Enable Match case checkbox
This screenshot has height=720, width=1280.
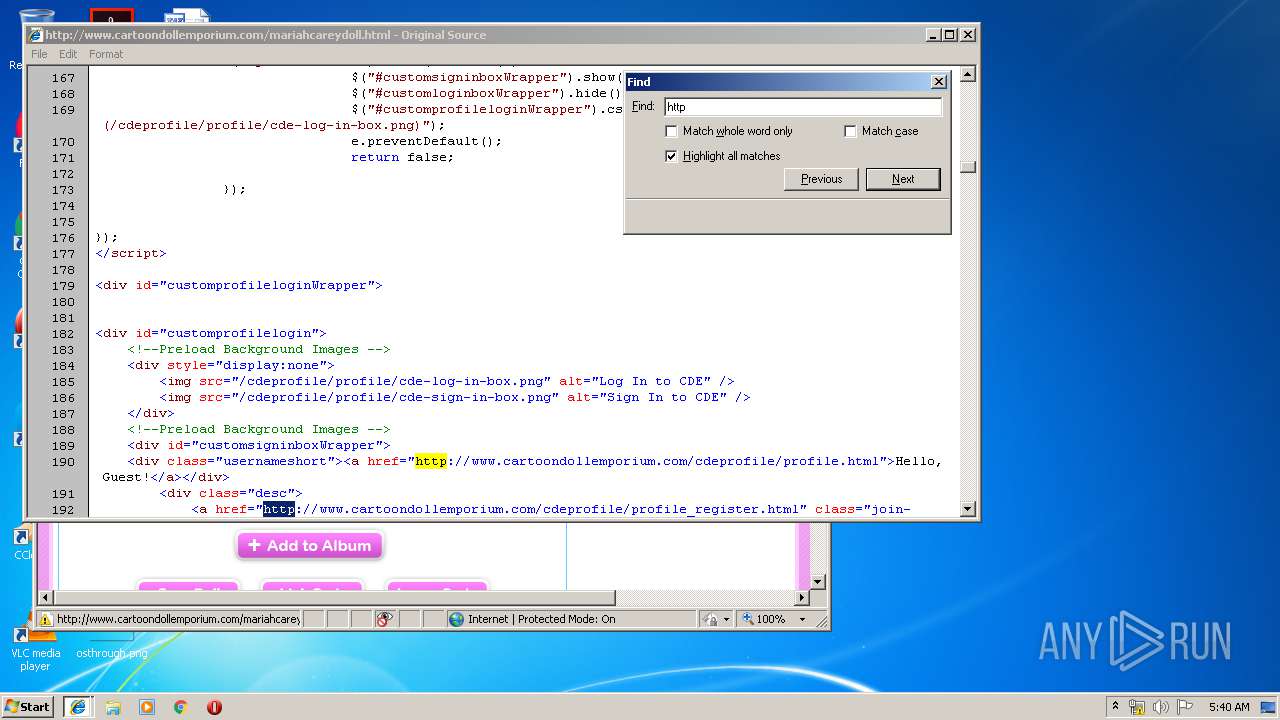point(850,131)
